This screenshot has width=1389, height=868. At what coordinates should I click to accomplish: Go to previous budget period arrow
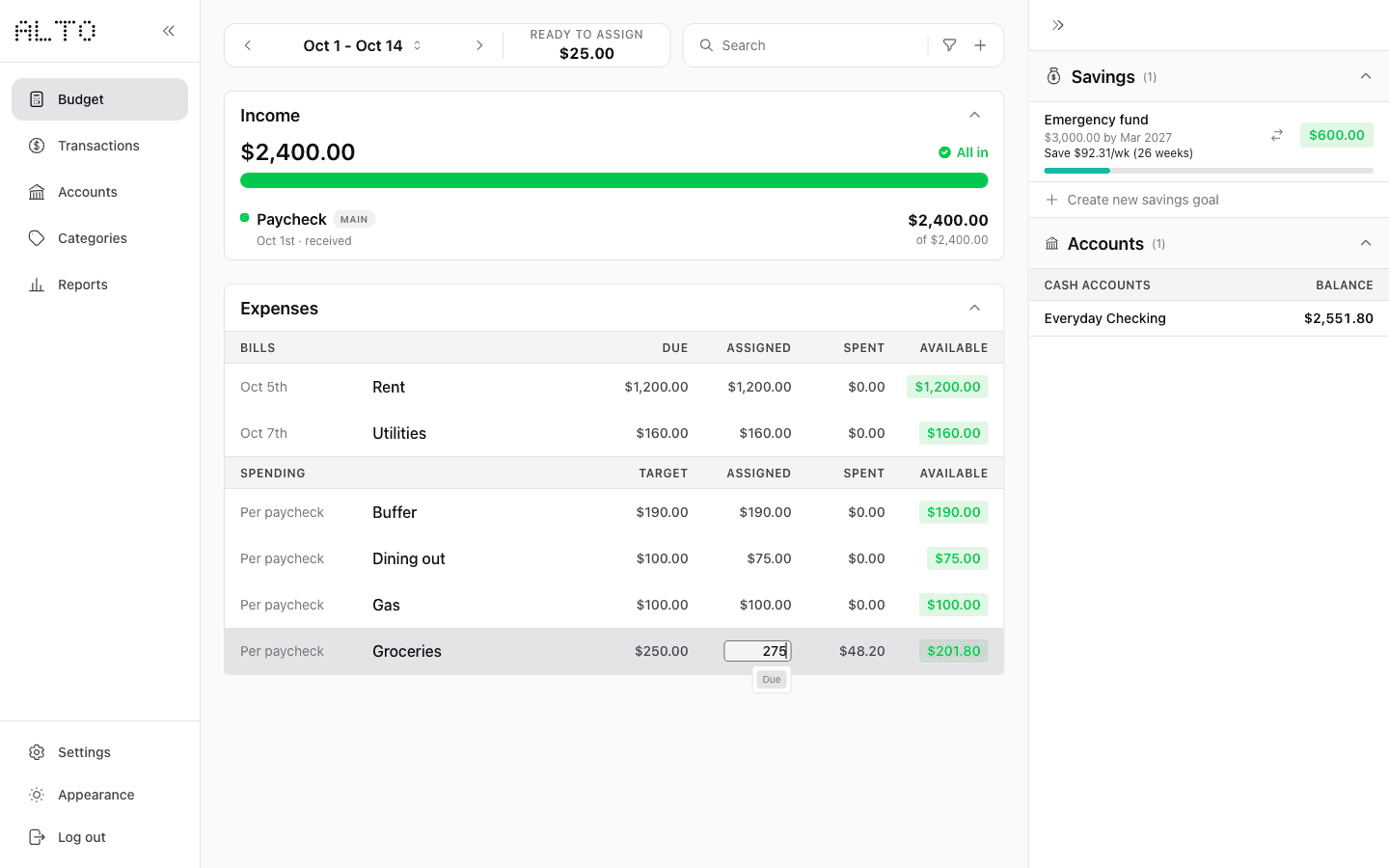tap(248, 45)
